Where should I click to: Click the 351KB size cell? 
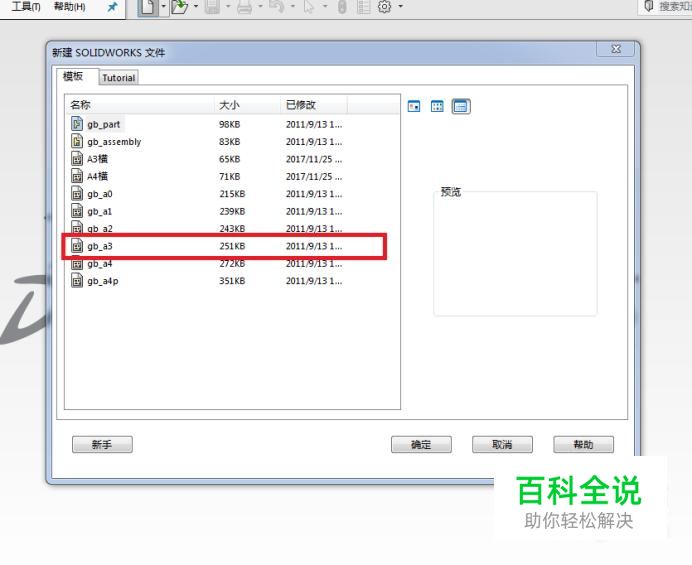coord(232,281)
